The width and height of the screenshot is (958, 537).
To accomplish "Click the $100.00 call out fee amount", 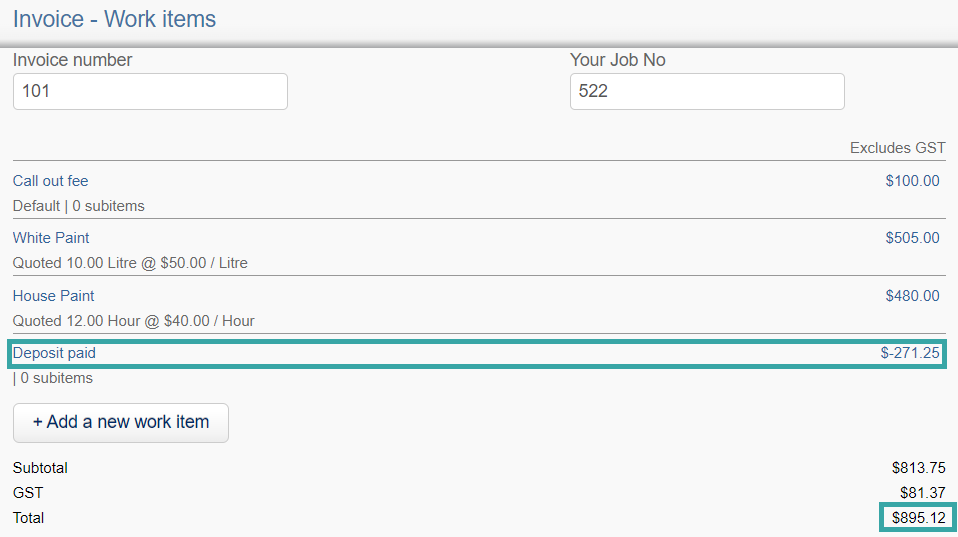I will [912, 181].
